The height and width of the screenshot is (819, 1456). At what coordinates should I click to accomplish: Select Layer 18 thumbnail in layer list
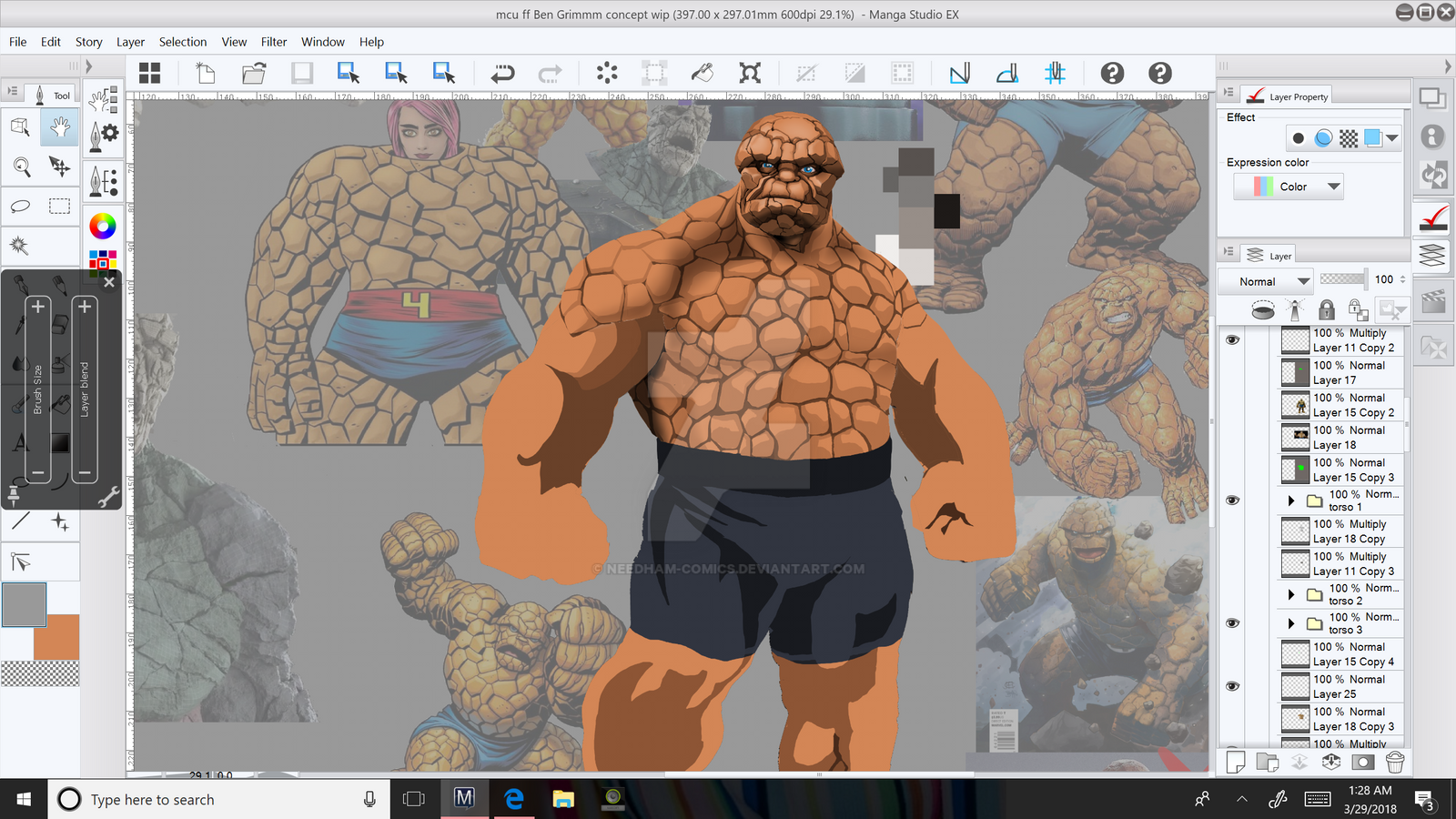point(1295,438)
